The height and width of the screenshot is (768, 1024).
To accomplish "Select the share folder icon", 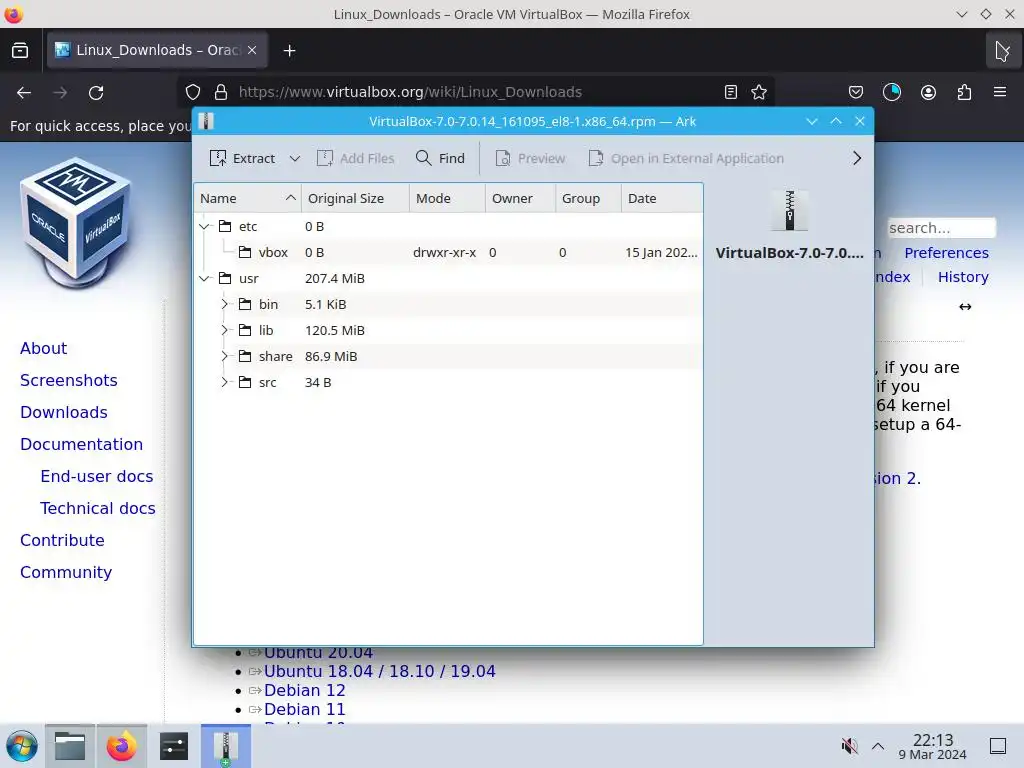I will 245,357.
